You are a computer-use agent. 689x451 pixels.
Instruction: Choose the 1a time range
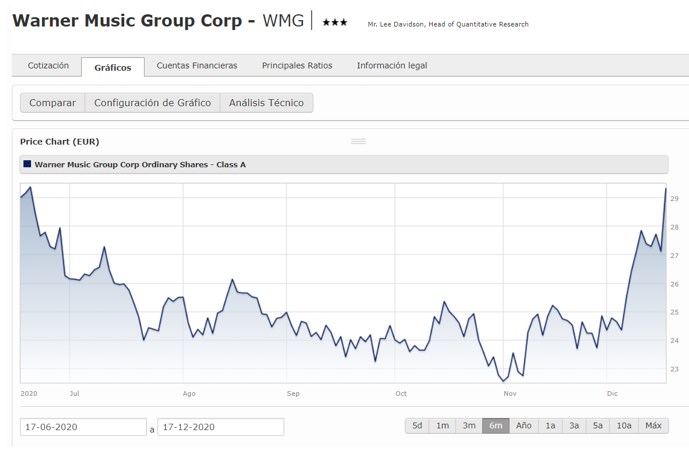[550, 426]
